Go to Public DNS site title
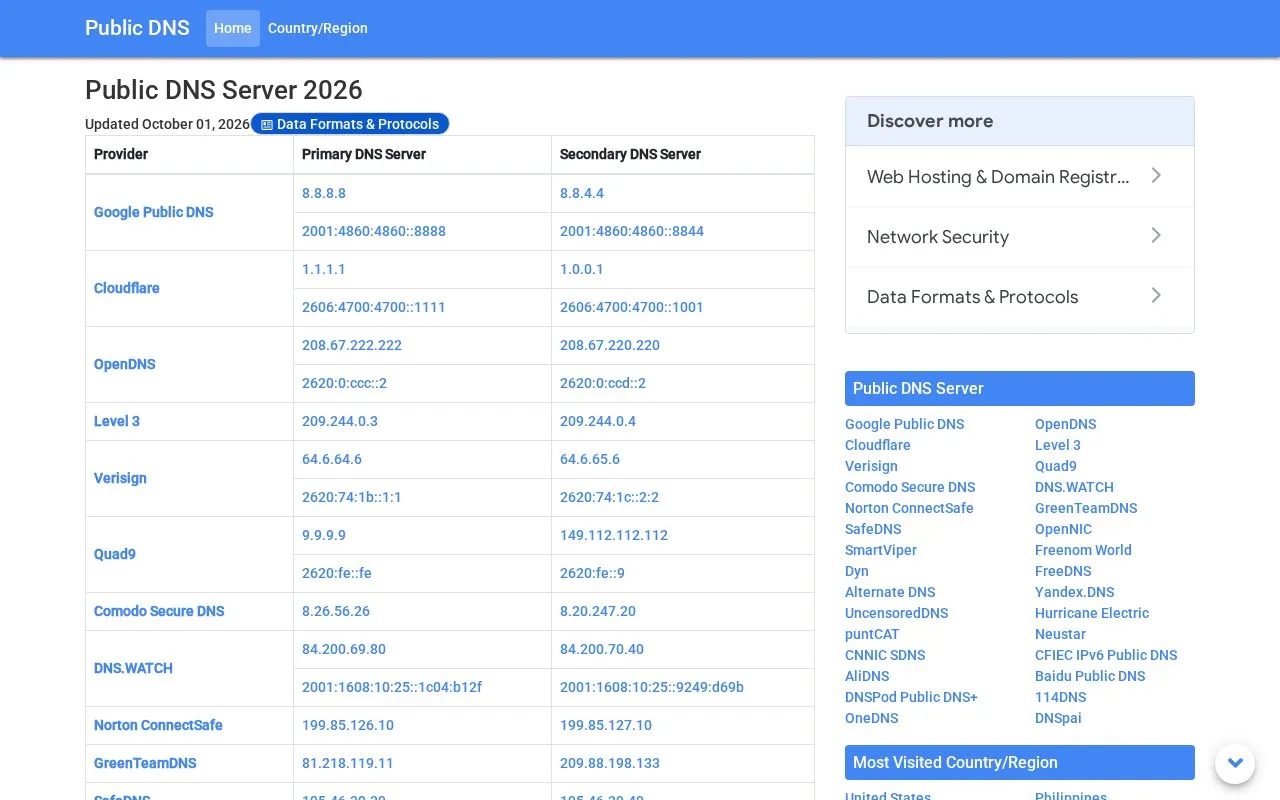 point(137,28)
